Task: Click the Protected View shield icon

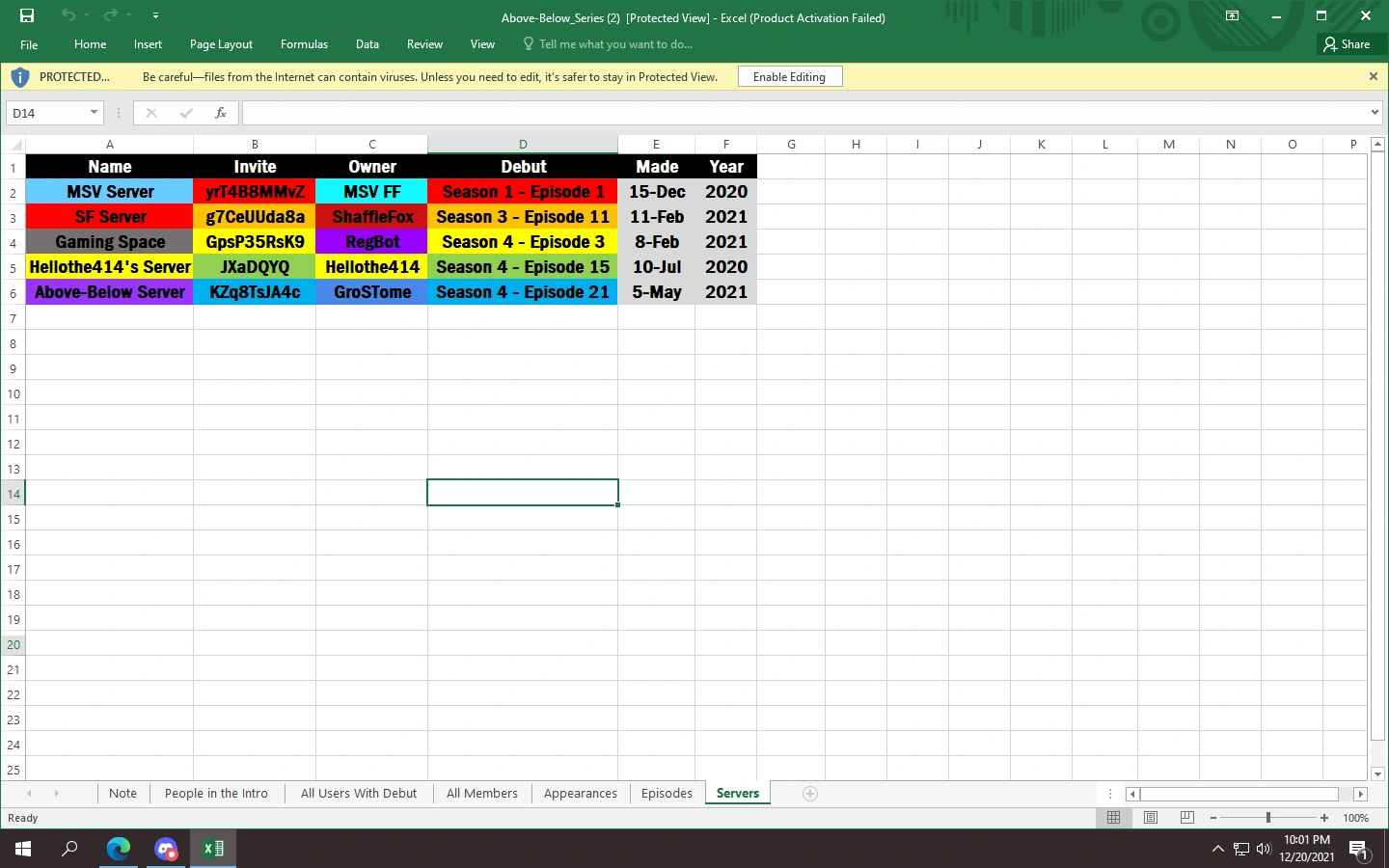Action: pos(20,77)
